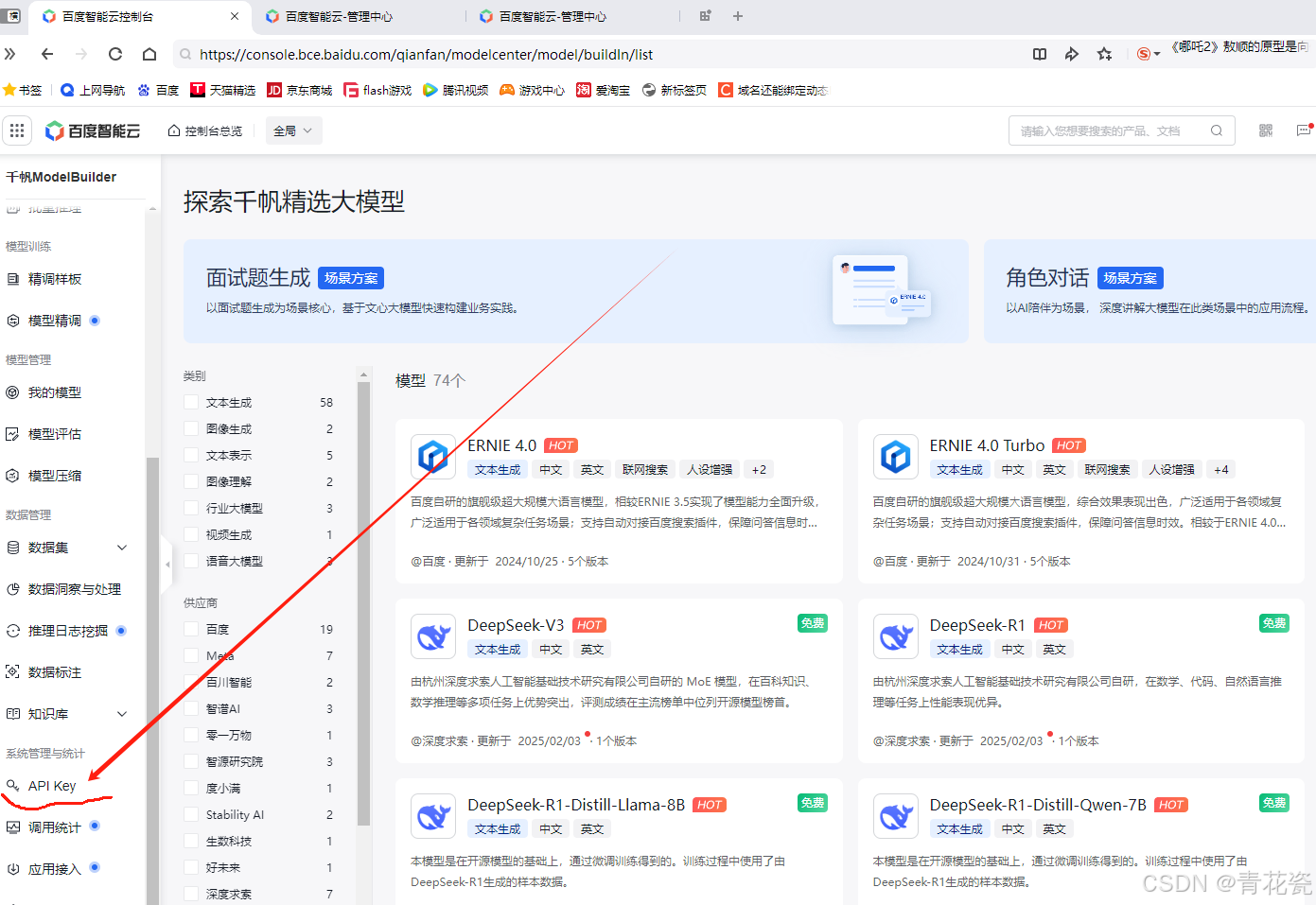
Task: Open the QR code icon in header
Action: click(x=1266, y=131)
